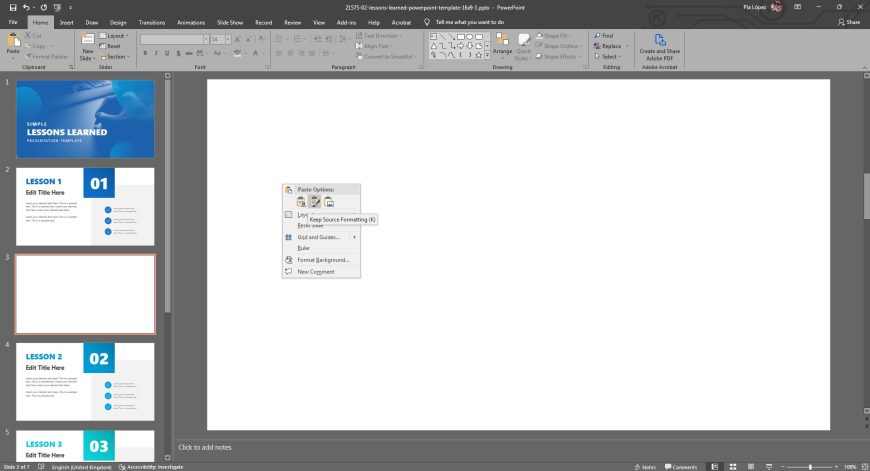Click Undo in the quick access toolbar
The image size is (870, 471).
pos(26,7)
